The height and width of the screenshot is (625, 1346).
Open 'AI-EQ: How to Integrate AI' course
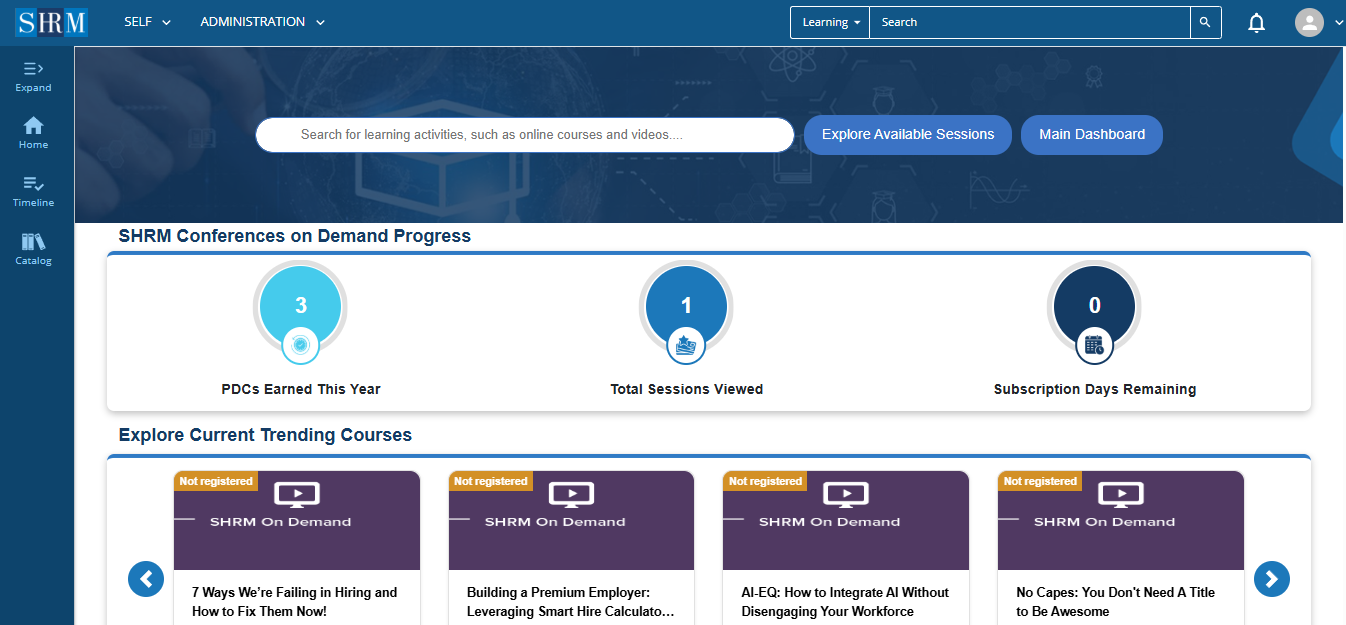coord(845,602)
